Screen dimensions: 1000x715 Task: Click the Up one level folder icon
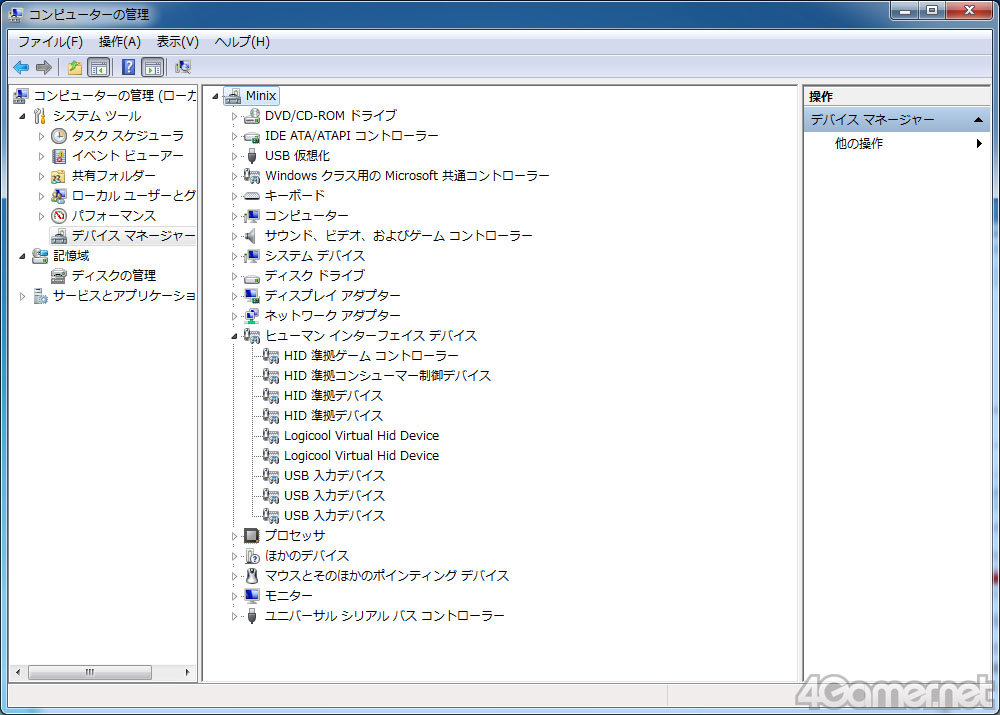pos(74,68)
